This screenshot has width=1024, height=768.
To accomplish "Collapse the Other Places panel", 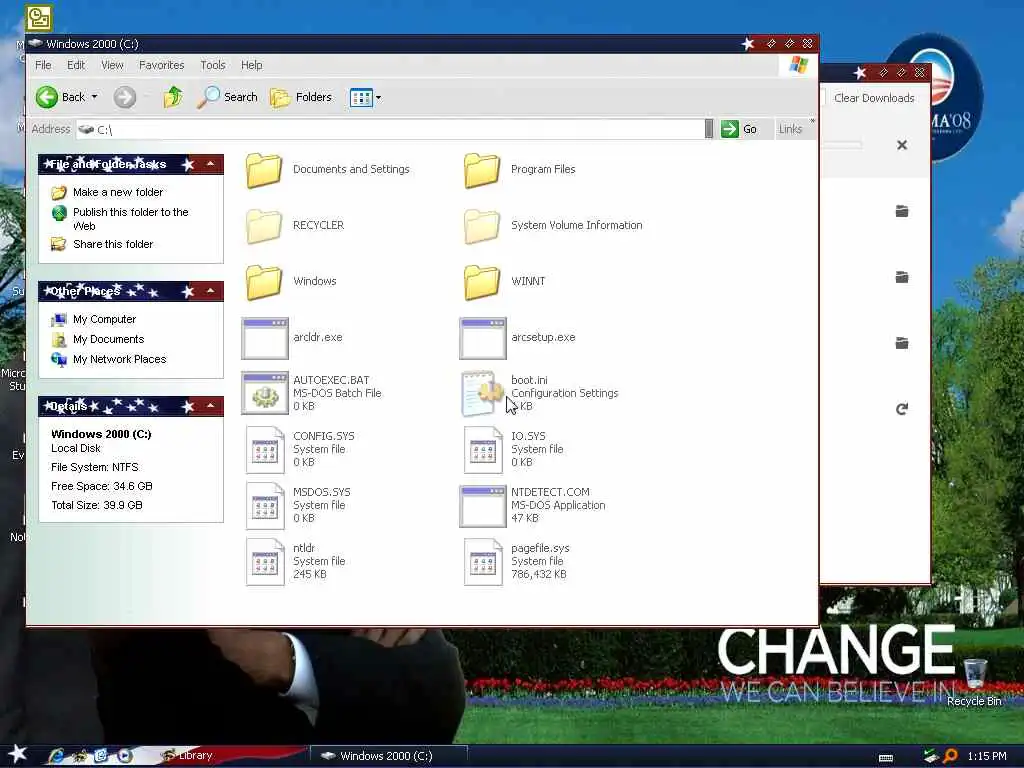I will 210,291.
